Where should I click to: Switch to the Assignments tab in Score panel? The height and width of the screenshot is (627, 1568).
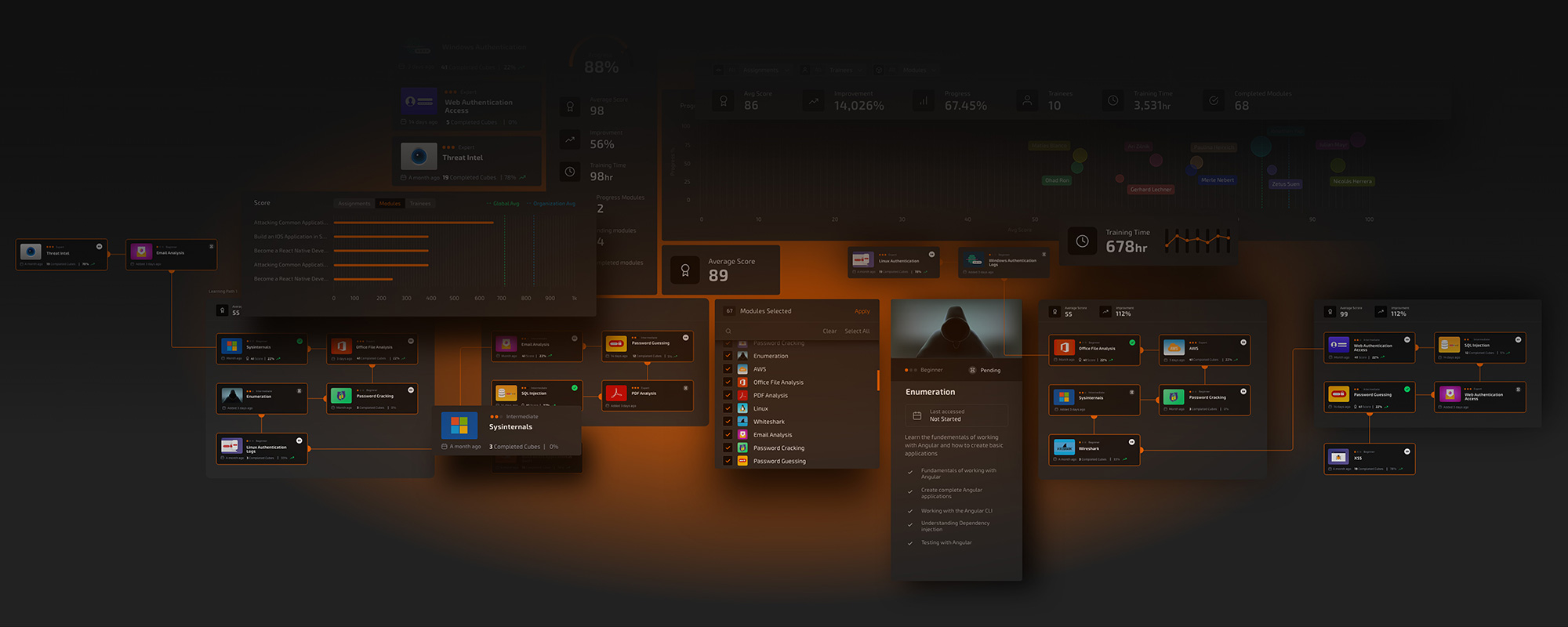[x=354, y=204]
